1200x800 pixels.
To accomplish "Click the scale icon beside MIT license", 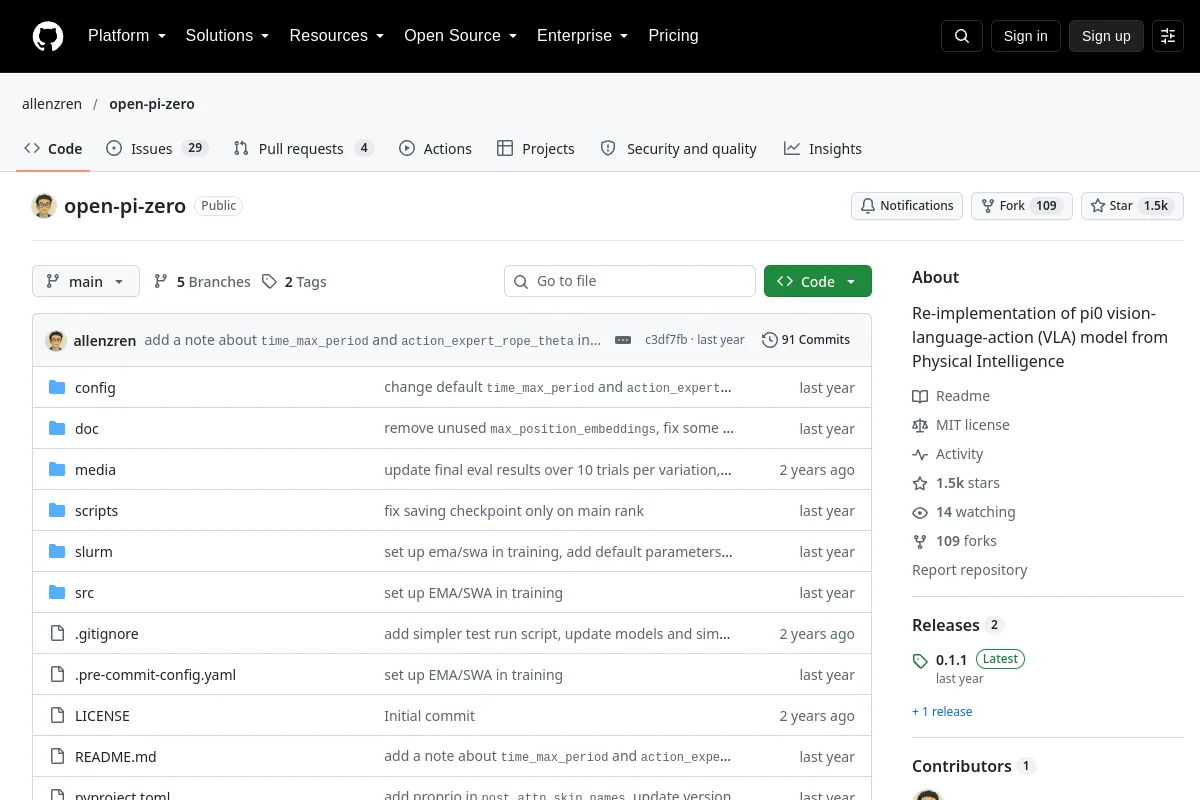I will [x=920, y=425].
